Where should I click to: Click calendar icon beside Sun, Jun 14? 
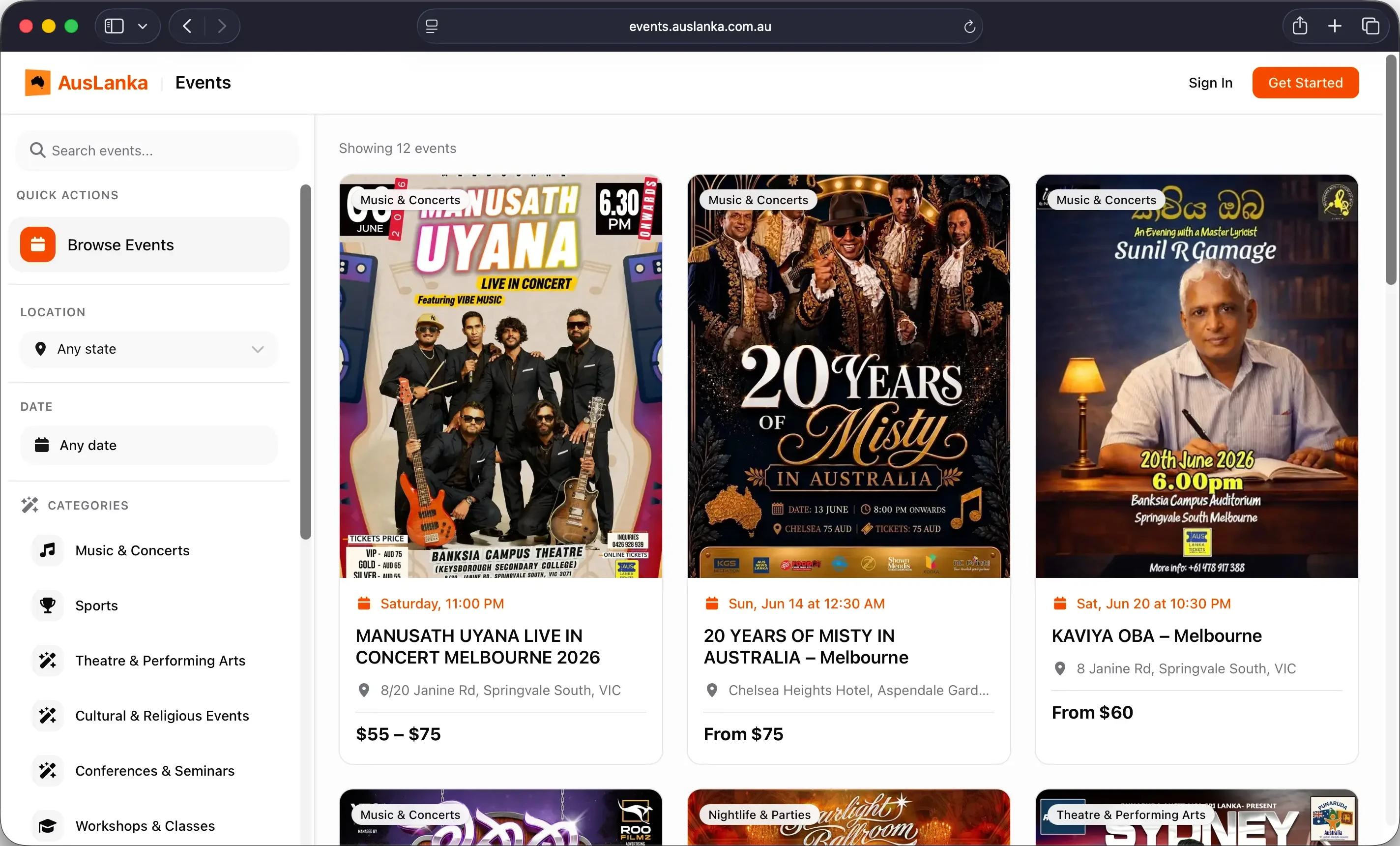[711, 603]
